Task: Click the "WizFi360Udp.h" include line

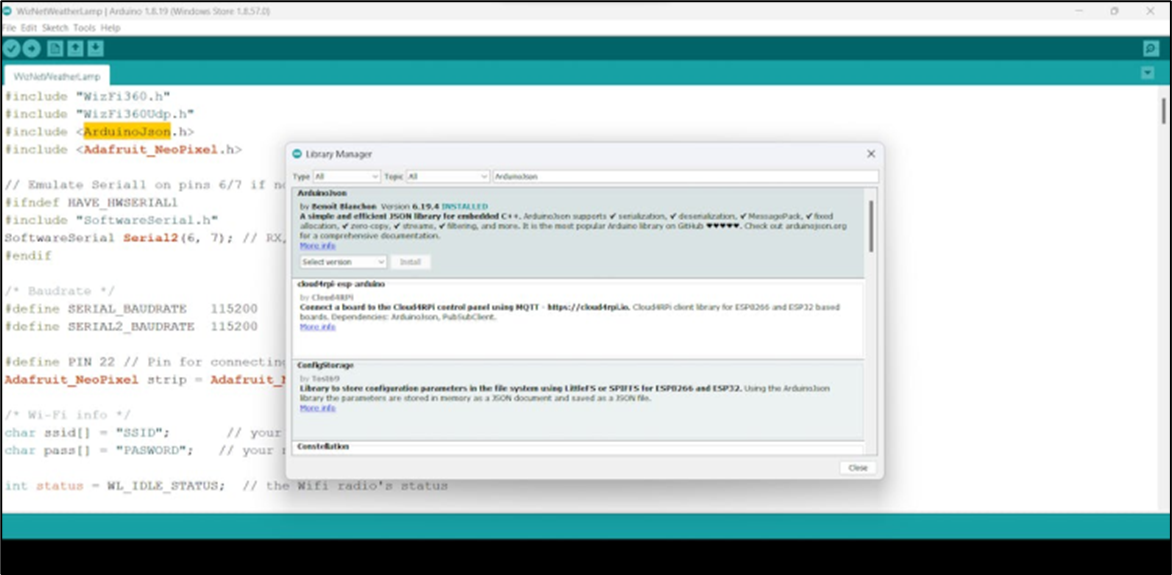Action: (x=99, y=114)
